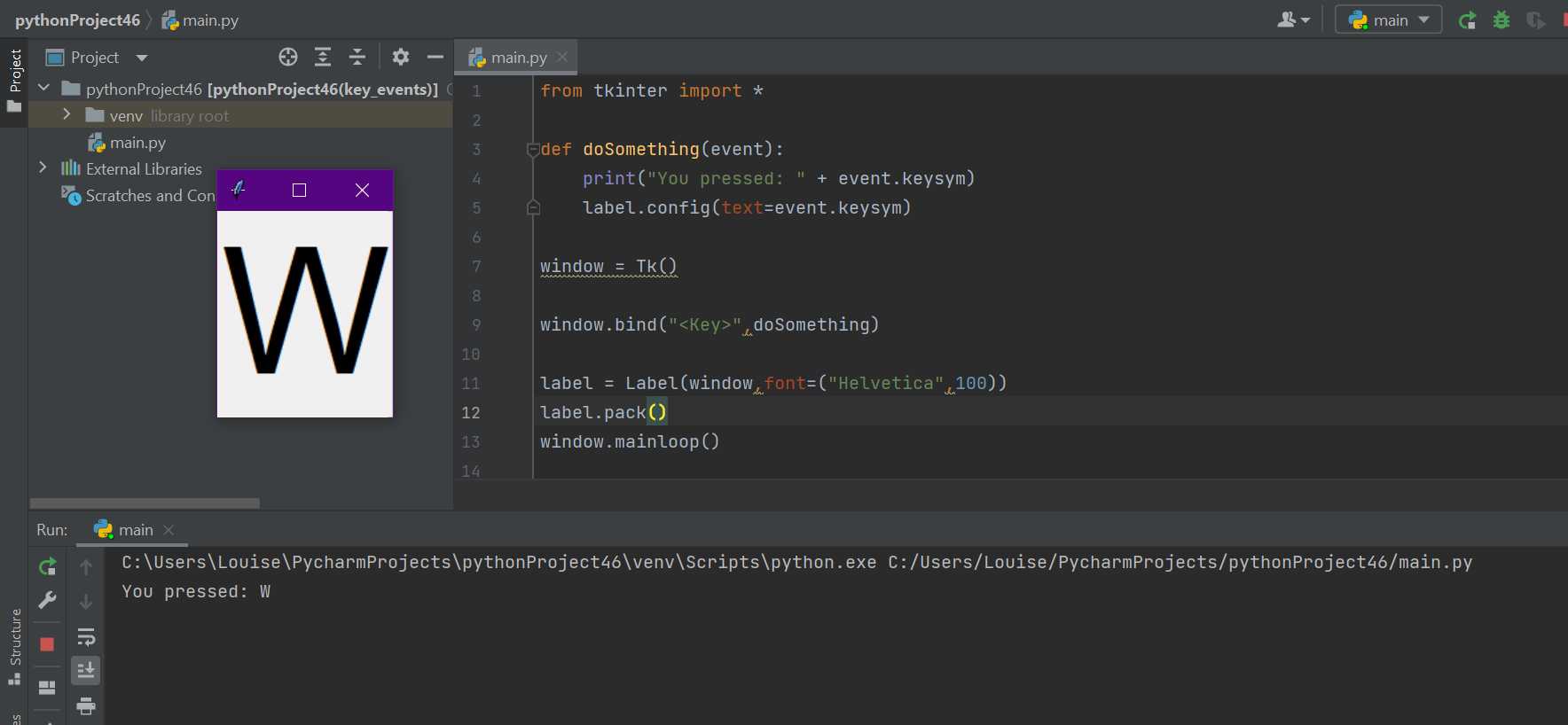
Task: Close the main run tab
Action: click(169, 530)
